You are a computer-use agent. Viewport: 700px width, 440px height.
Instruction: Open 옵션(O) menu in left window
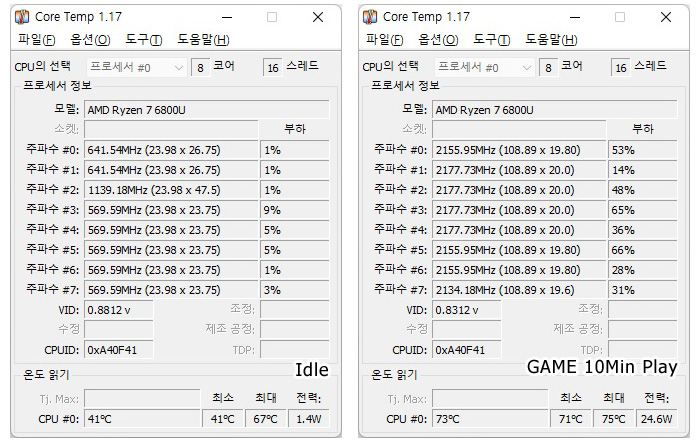(90, 40)
